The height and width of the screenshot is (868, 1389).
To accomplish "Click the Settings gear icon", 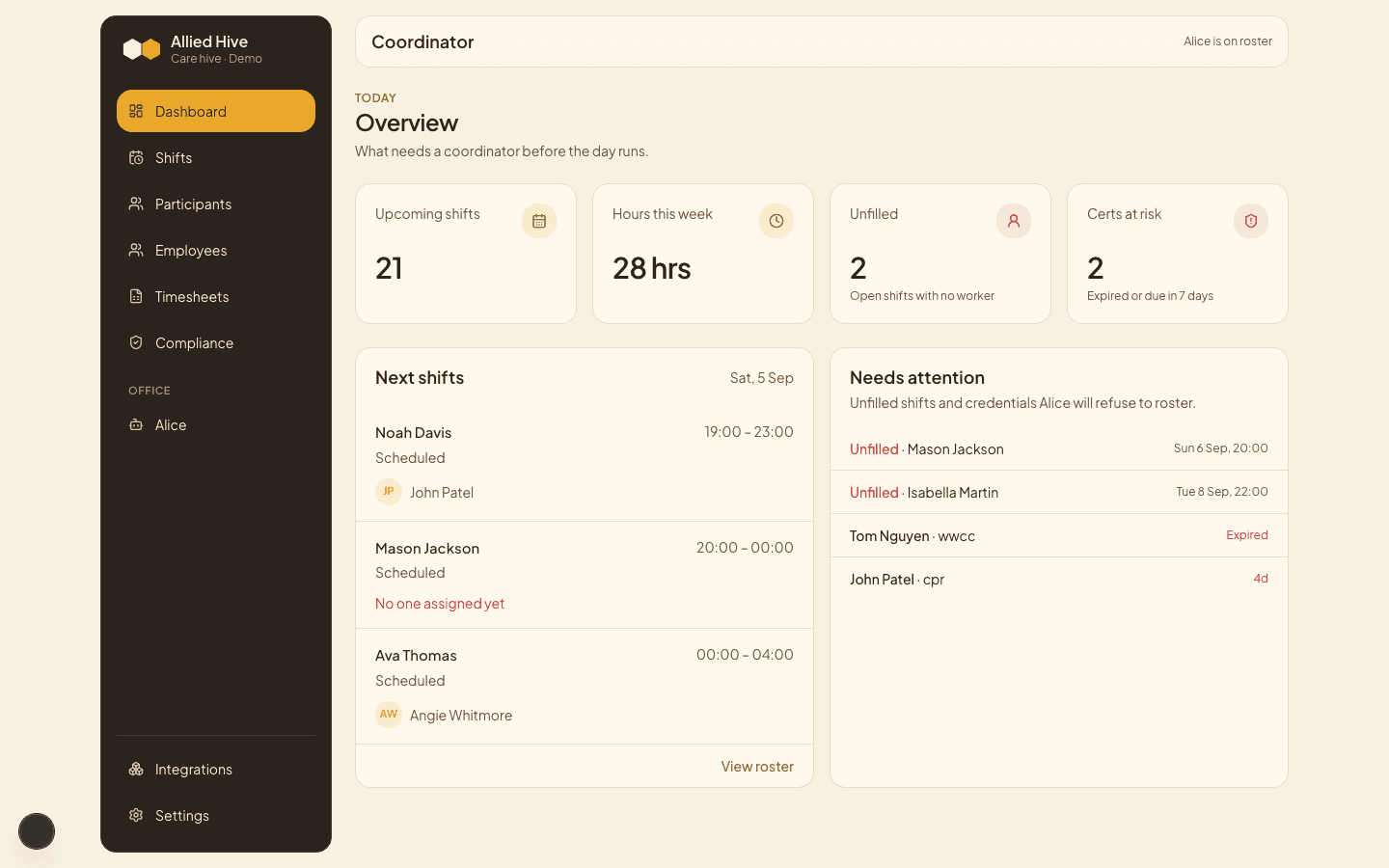I will coord(136,815).
